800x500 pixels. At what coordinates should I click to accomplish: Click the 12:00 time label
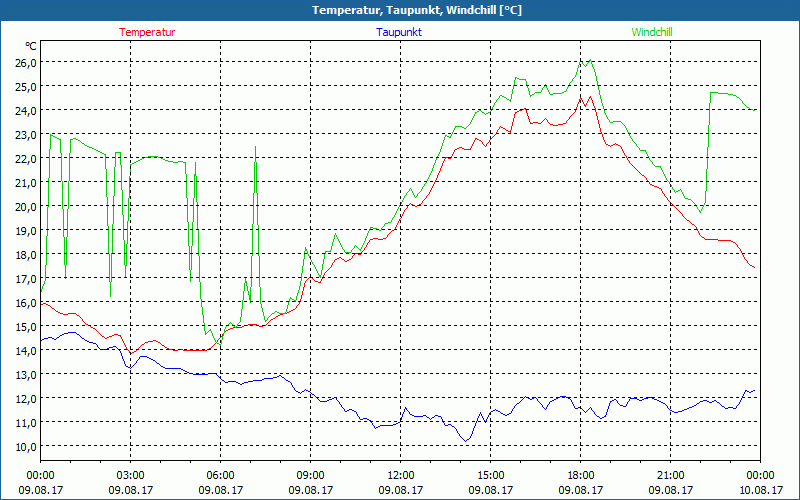(x=401, y=476)
